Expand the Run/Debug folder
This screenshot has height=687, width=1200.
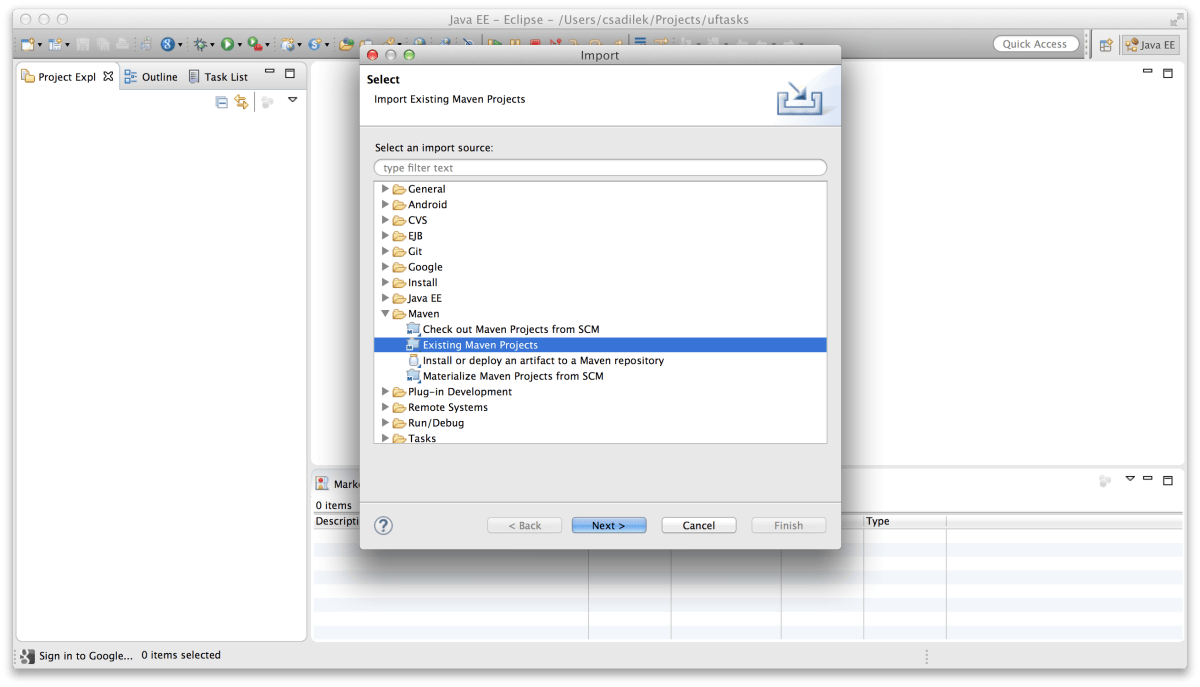385,423
